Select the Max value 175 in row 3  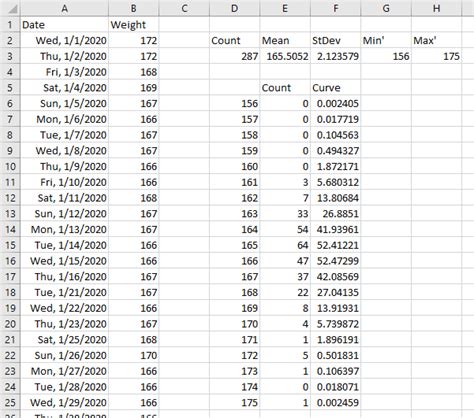point(436,56)
